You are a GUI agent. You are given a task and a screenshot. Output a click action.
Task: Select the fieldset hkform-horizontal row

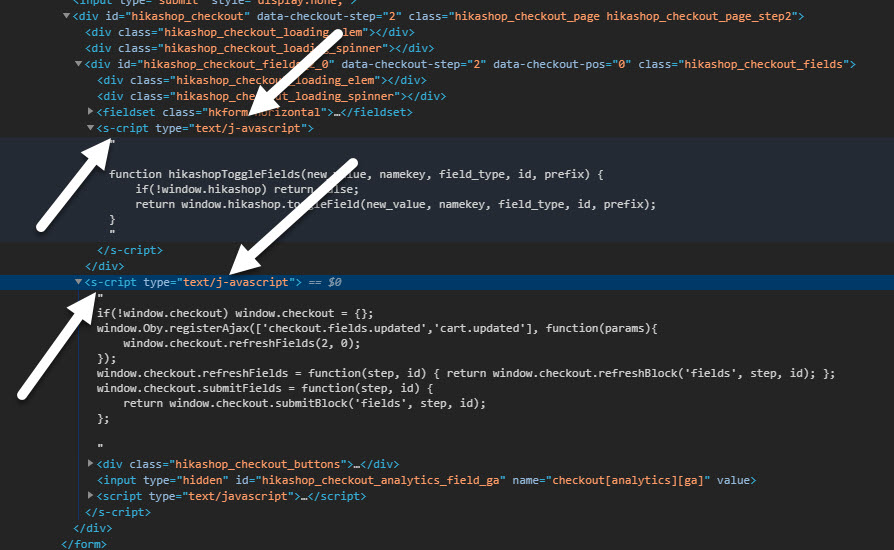pyautogui.click(x=254, y=112)
